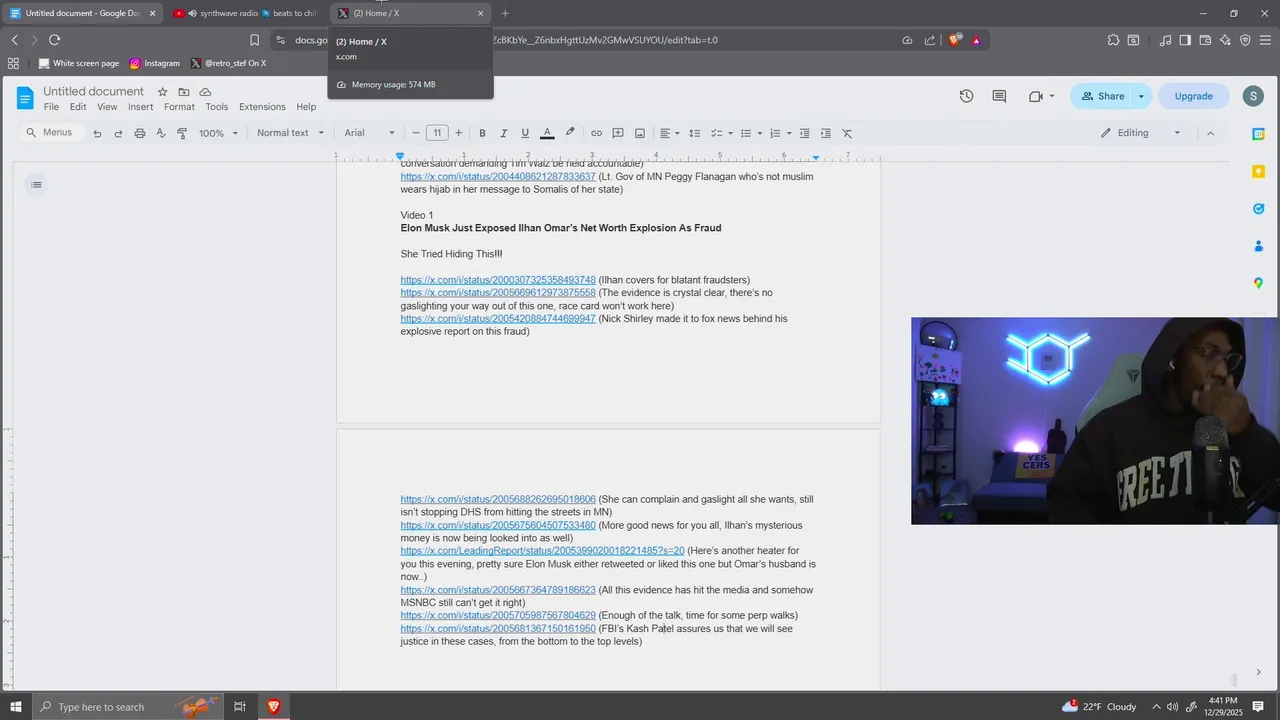Open the Brave Wallet icon
This screenshot has width=1280, height=720.
coord(1205,40)
